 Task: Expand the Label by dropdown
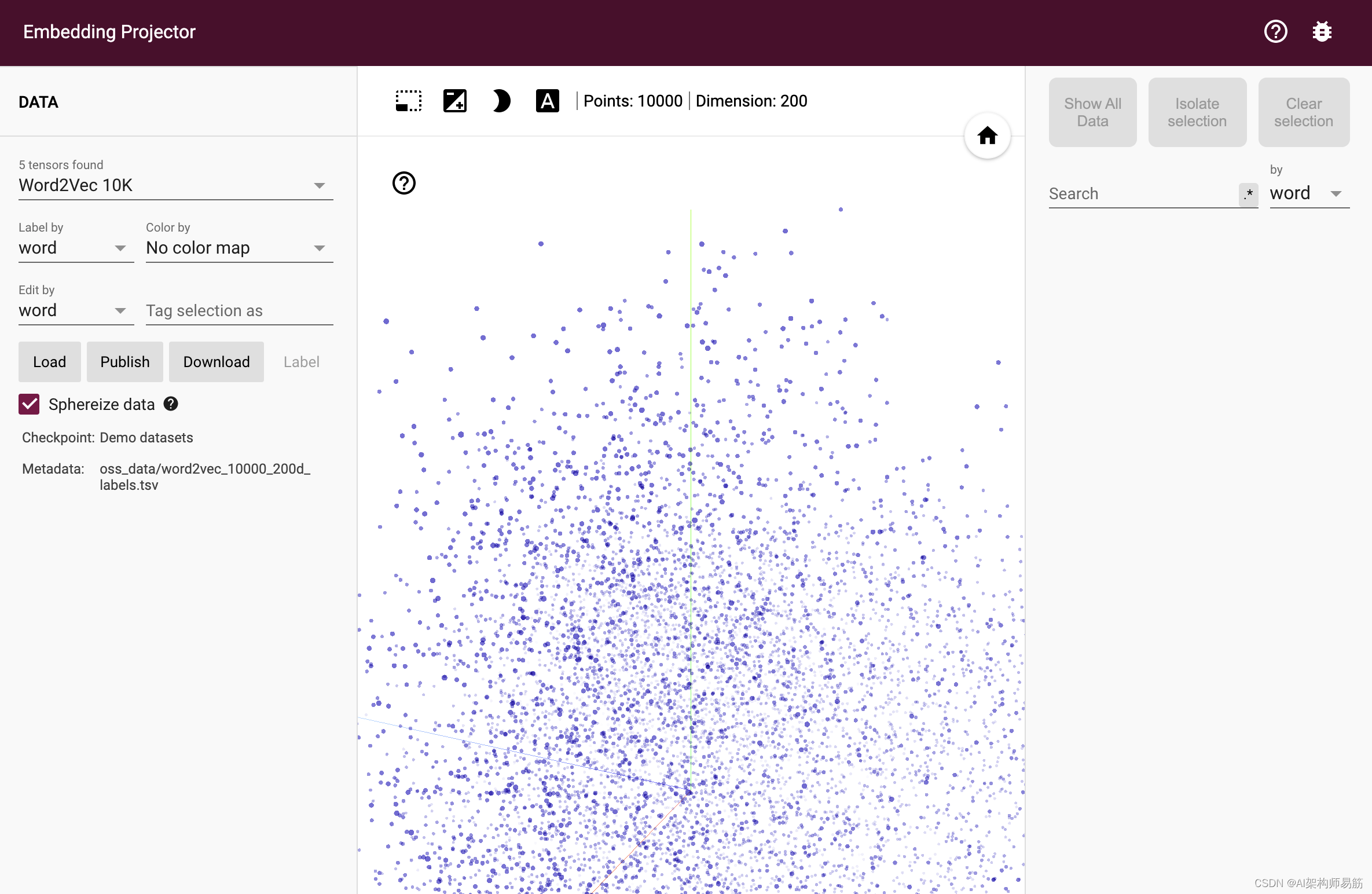(75, 248)
